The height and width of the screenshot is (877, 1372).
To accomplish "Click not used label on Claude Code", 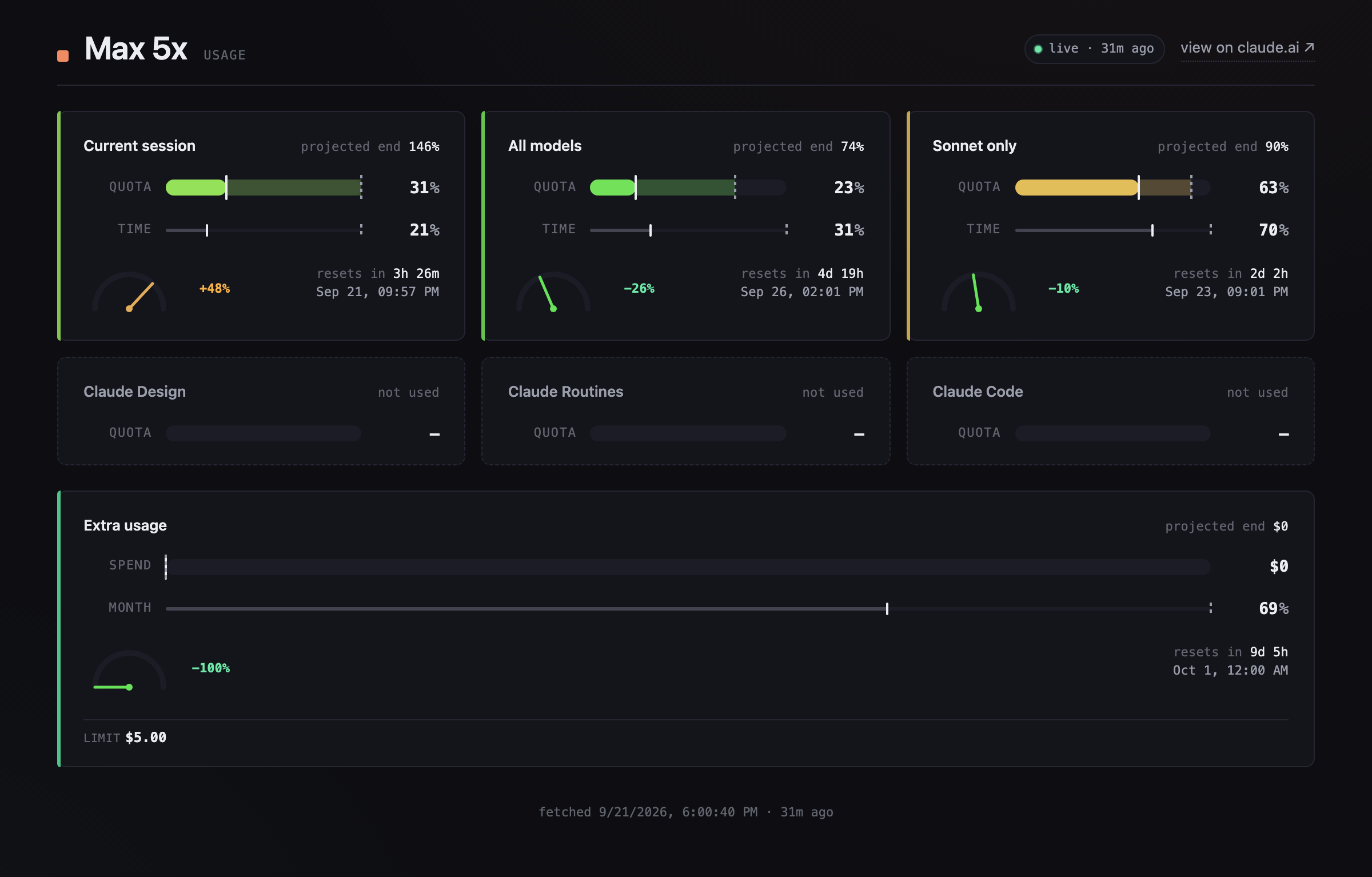I will (x=1258, y=393).
